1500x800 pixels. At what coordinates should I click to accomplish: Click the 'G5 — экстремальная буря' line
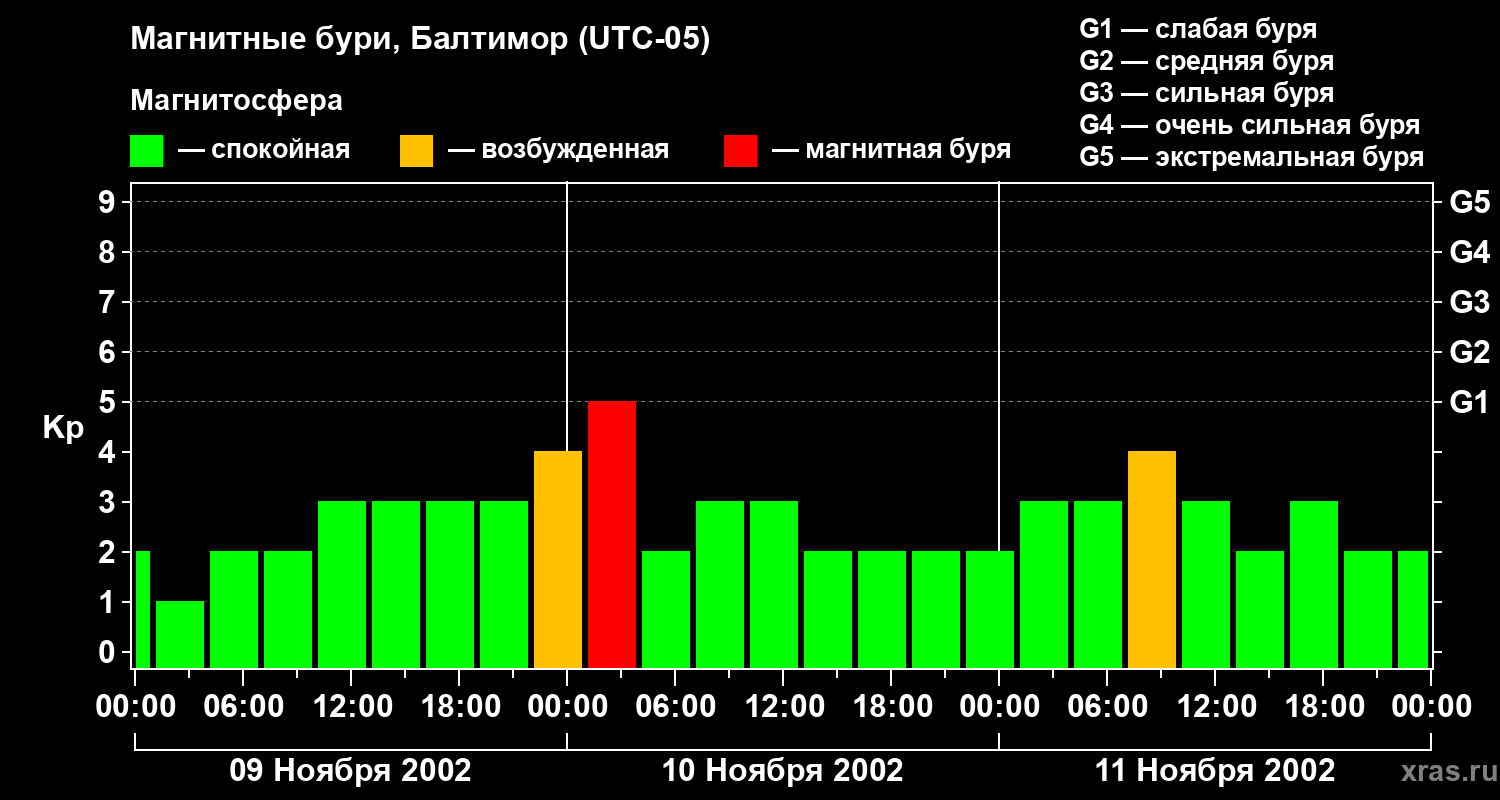tap(1251, 158)
